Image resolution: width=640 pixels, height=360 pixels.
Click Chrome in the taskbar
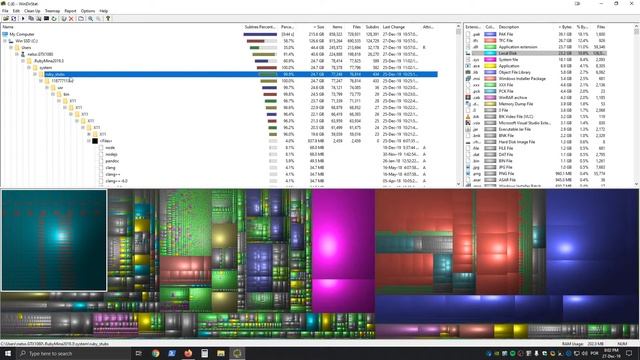[156, 353]
